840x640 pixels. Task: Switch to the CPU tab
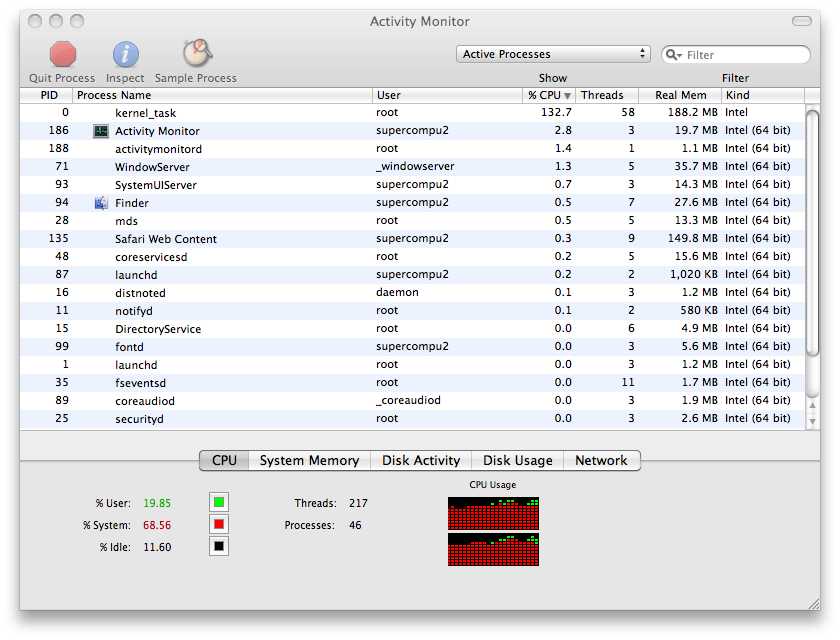(224, 461)
